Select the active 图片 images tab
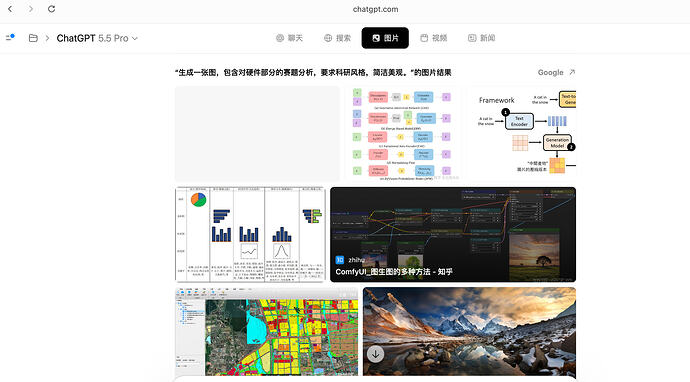Viewport: 690px width, 382px height. tap(385, 38)
